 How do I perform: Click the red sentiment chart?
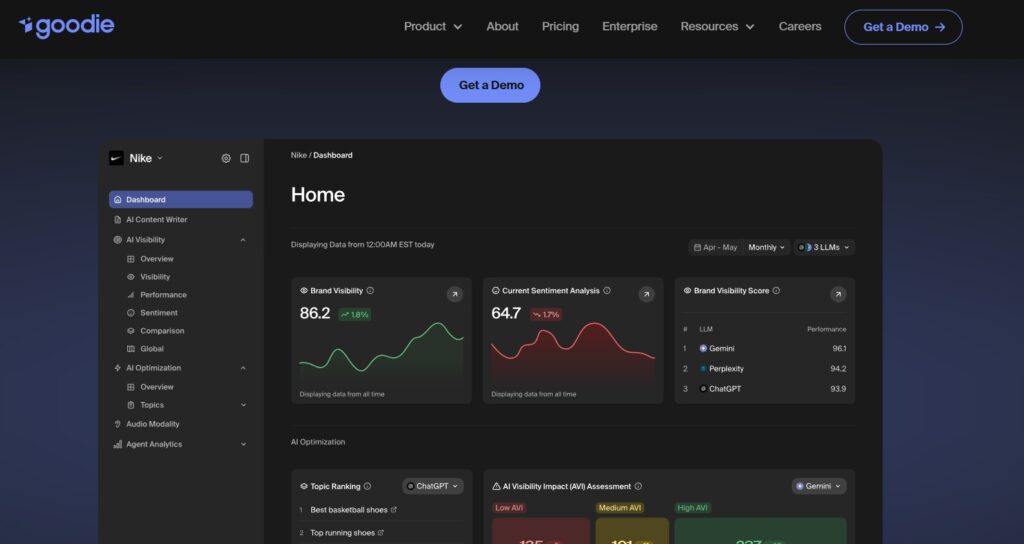click(573, 351)
